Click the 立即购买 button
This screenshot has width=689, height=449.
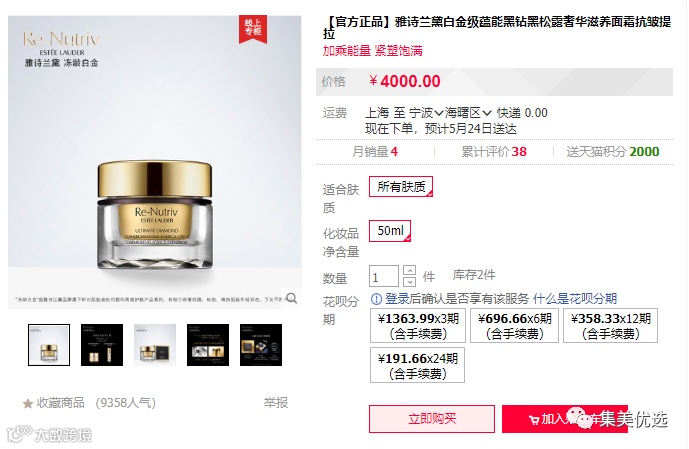tap(432, 419)
